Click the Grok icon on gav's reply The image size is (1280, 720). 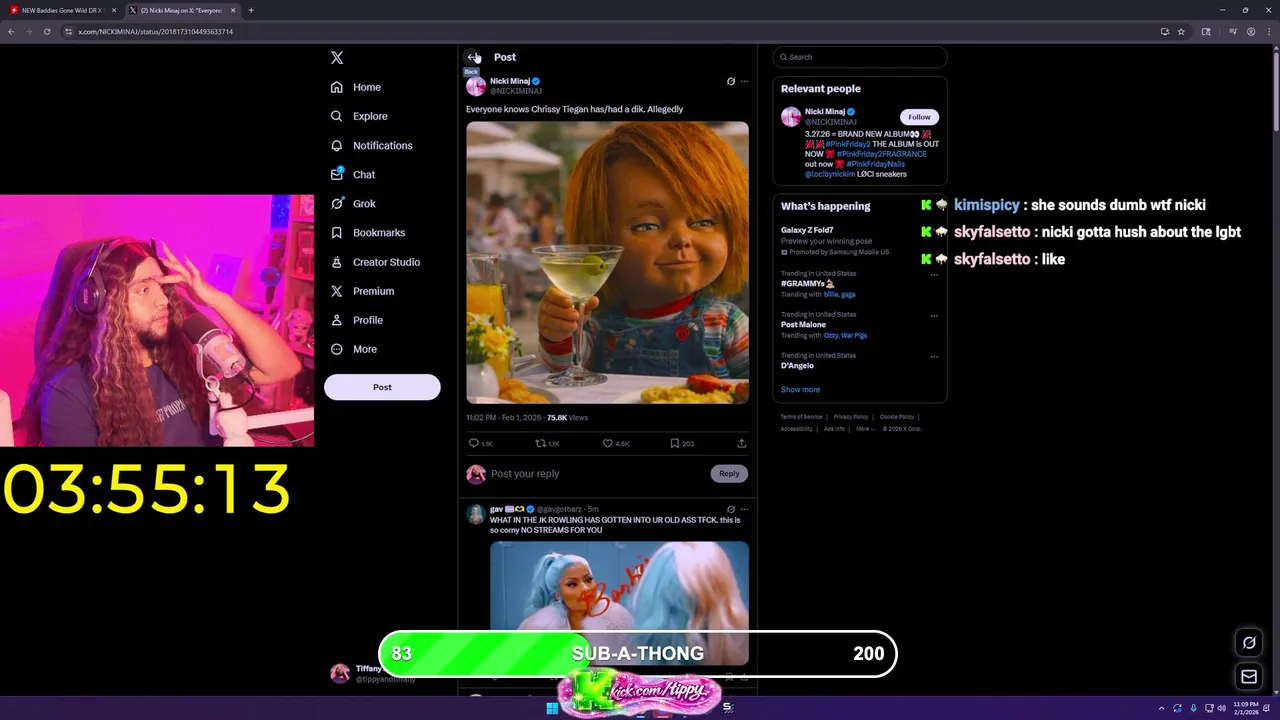[730, 509]
